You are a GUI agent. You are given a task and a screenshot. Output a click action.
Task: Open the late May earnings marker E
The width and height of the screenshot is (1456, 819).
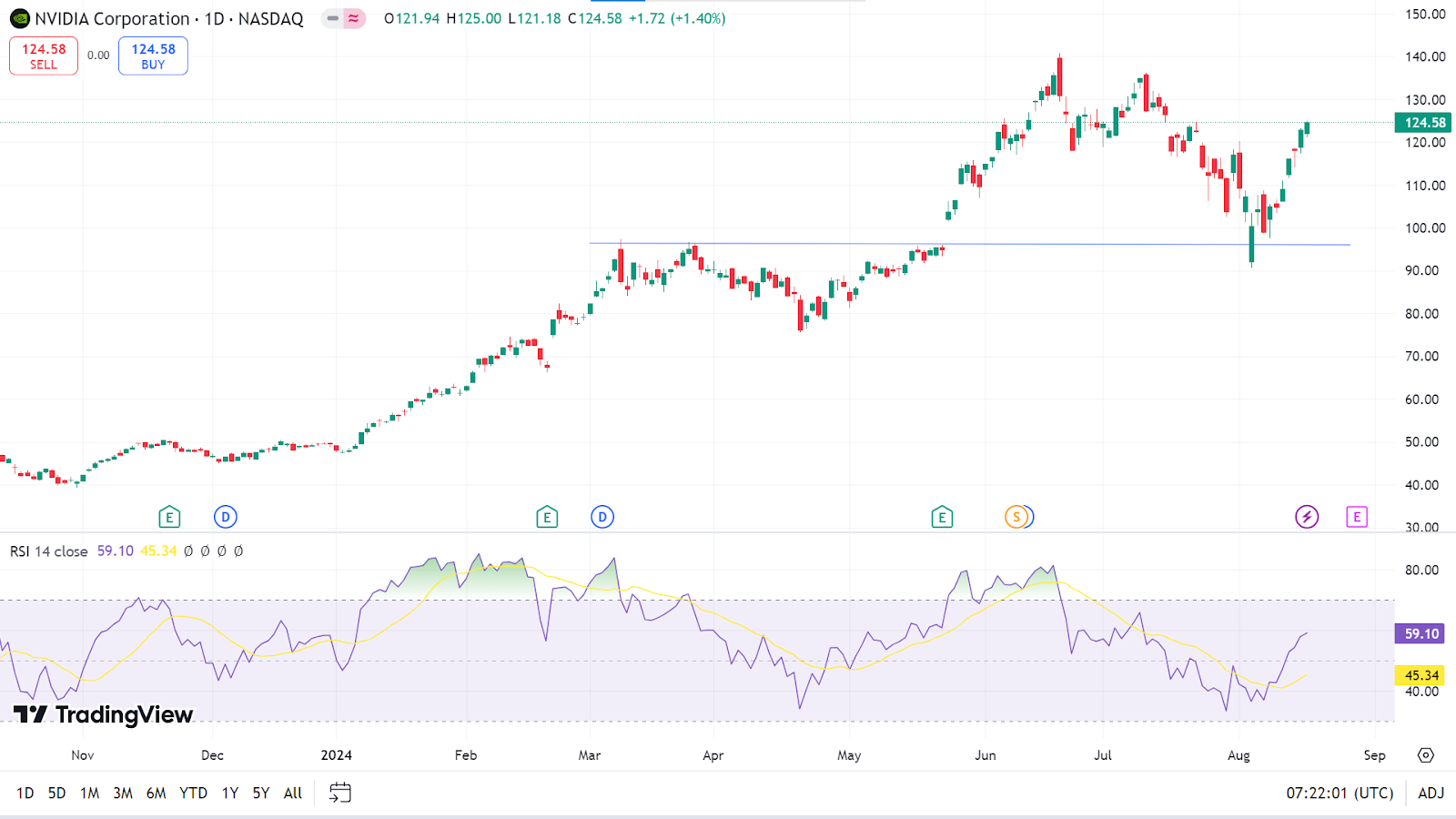click(942, 518)
